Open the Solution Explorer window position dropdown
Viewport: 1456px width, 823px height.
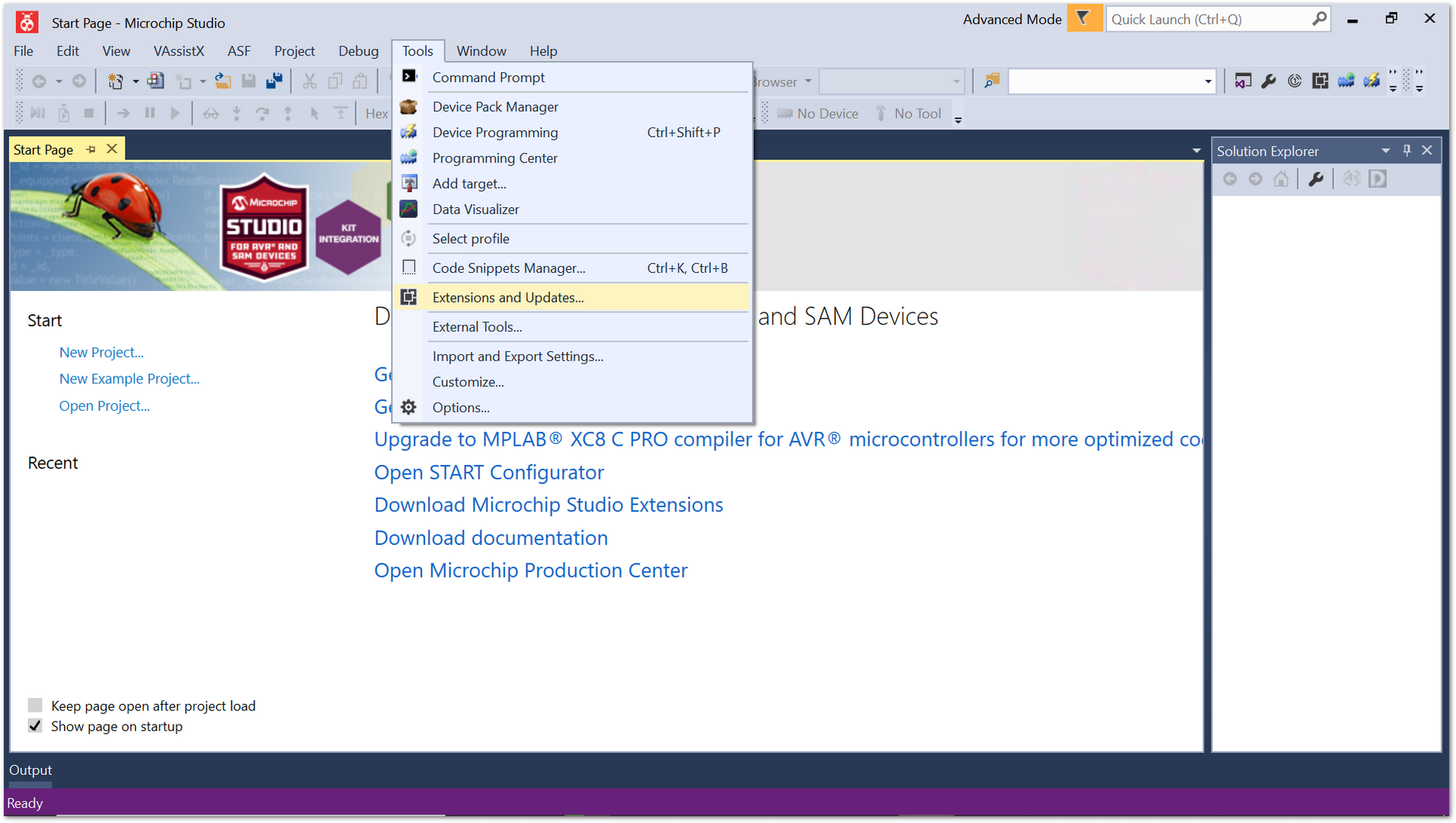tap(1385, 151)
